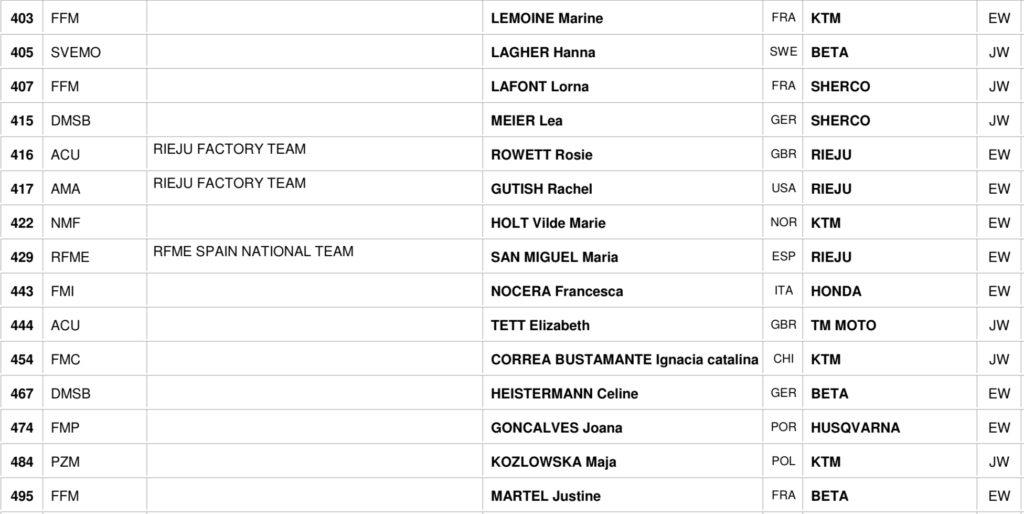This screenshot has width=1024, height=514.
Task: Select TM MOTO manufacturer cell
Action: pyautogui.click(x=843, y=325)
